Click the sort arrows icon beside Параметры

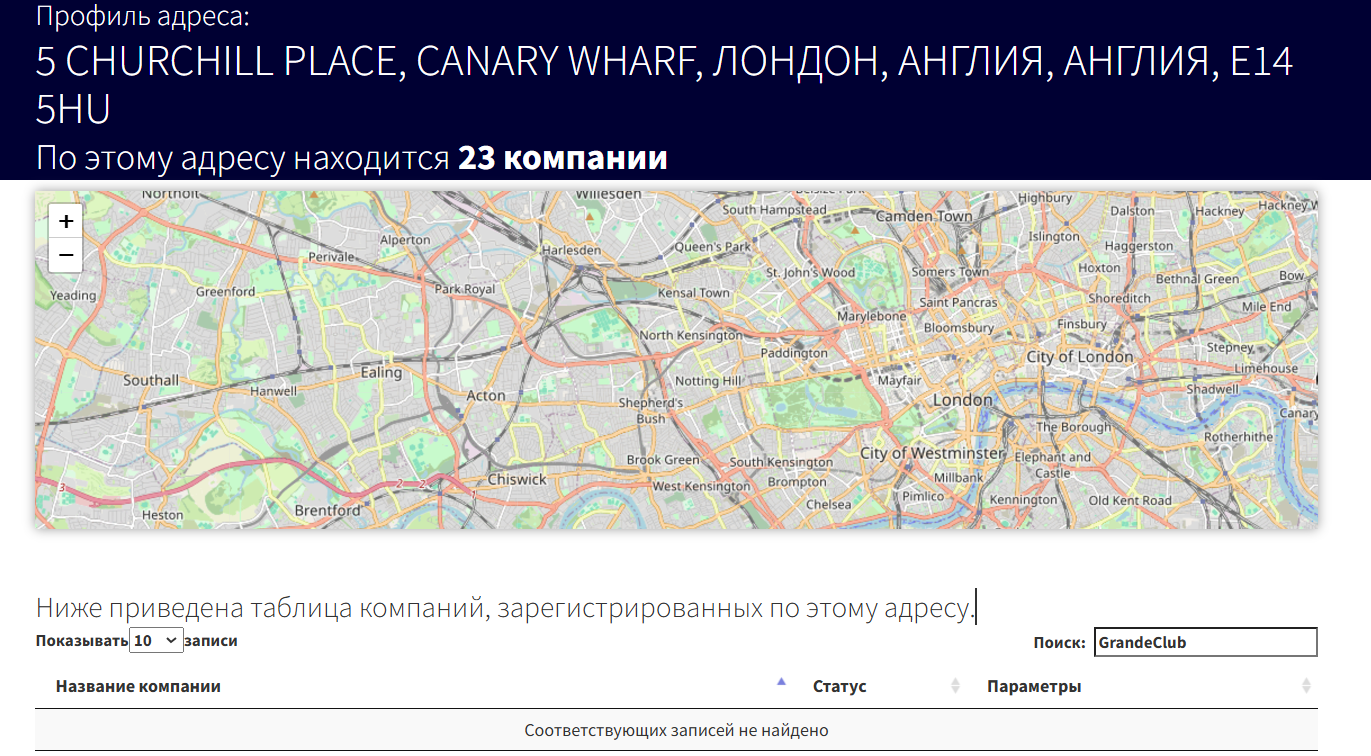(1306, 686)
